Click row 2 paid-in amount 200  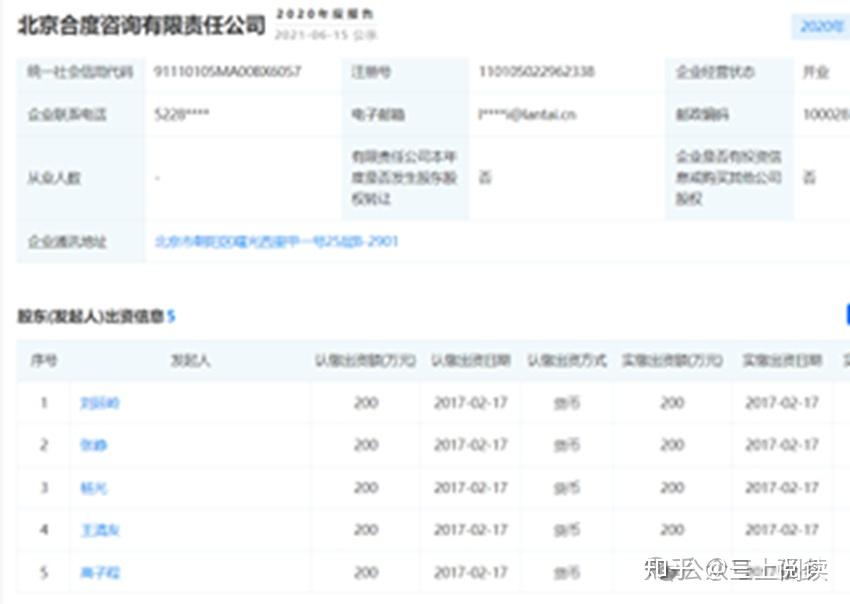point(672,445)
